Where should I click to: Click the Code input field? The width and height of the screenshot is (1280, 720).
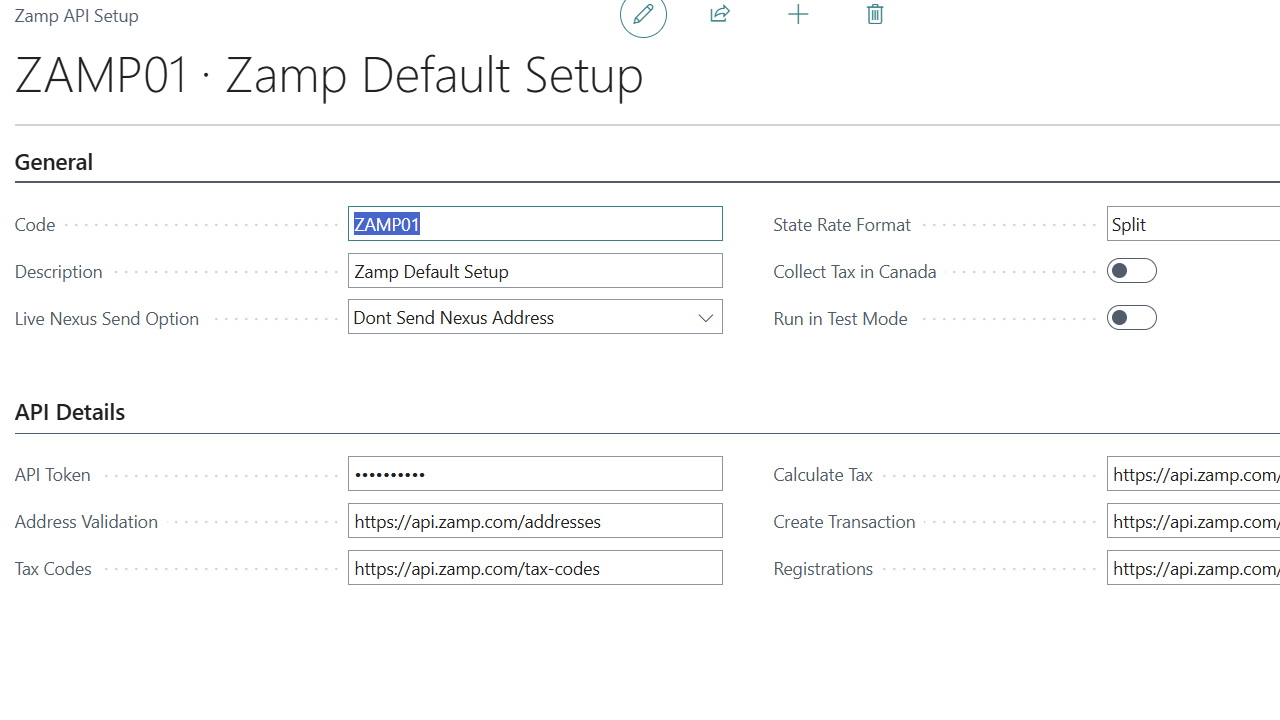pos(535,224)
